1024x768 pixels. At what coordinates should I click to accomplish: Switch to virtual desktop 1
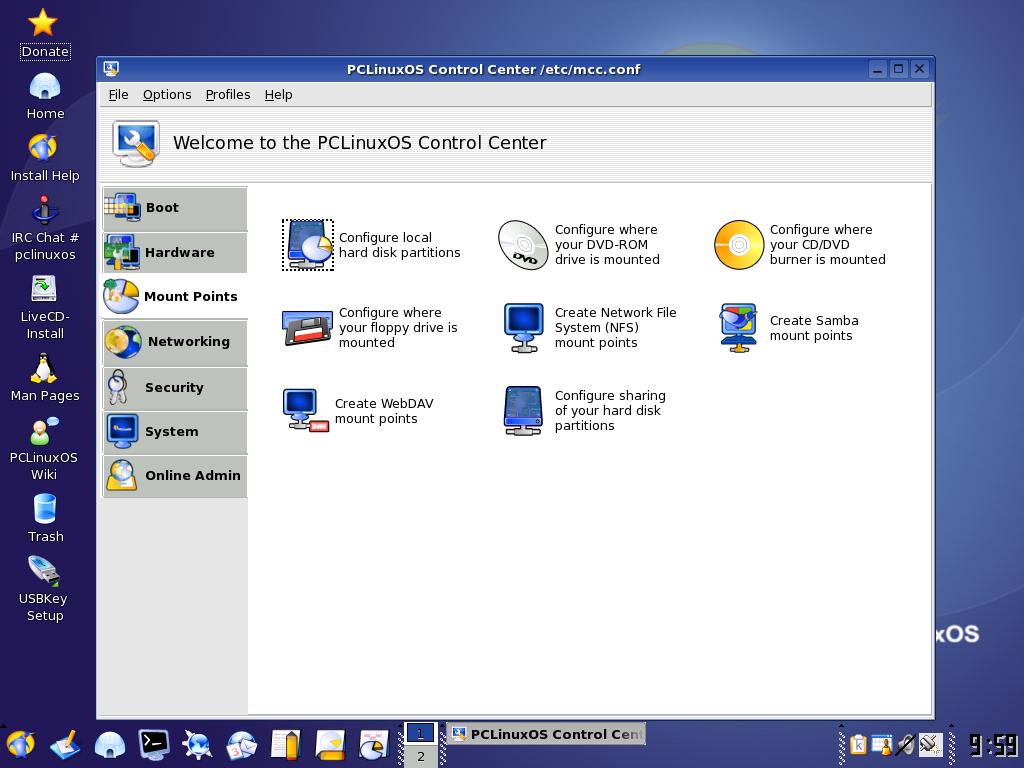(x=421, y=733)
